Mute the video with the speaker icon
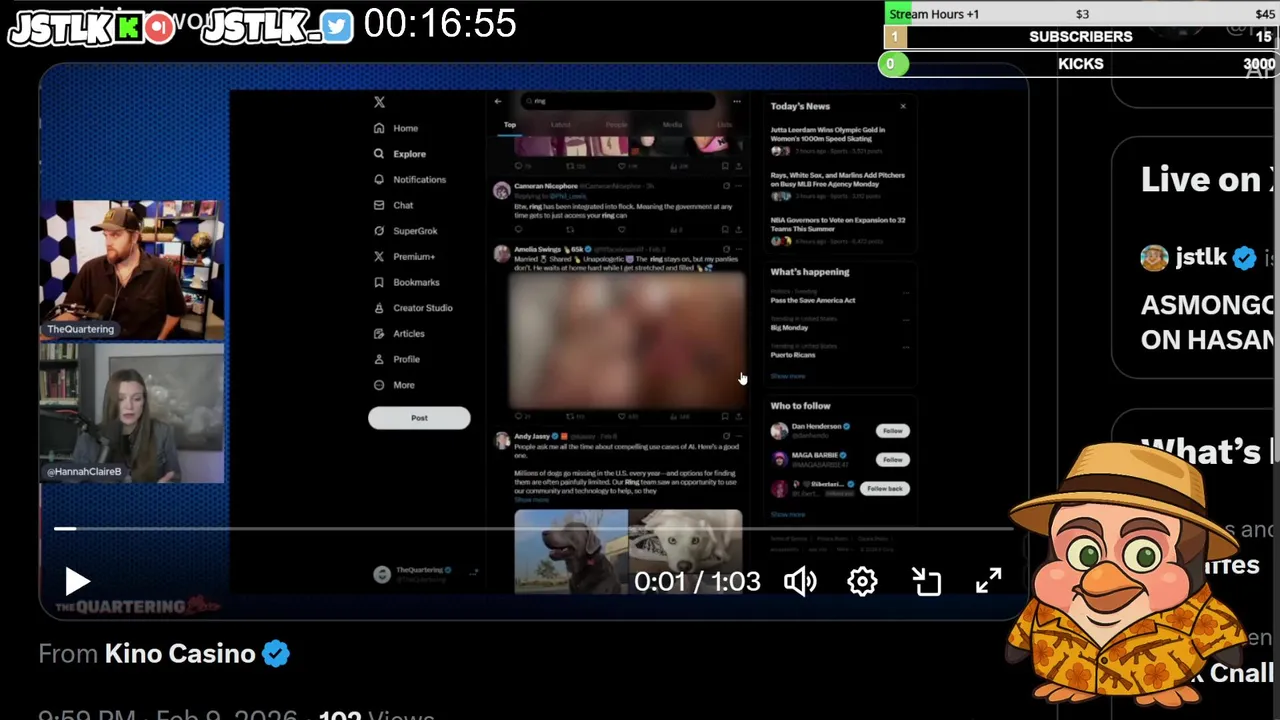1280x720 pixels. (x=800, y=581)
